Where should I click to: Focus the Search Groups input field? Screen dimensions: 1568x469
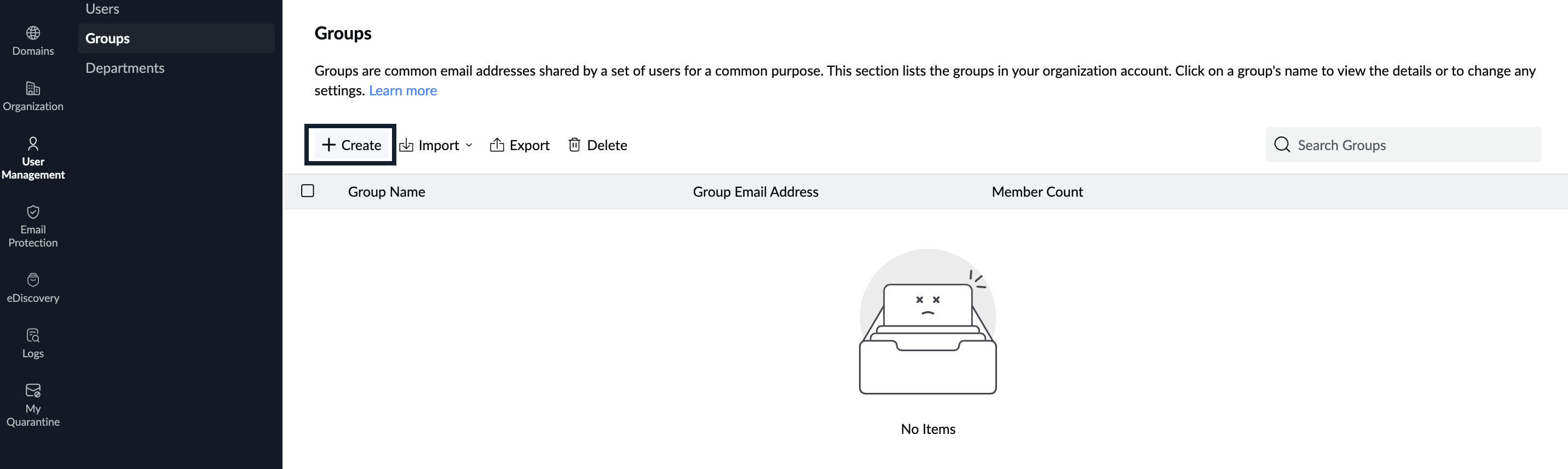point(1412,145)
